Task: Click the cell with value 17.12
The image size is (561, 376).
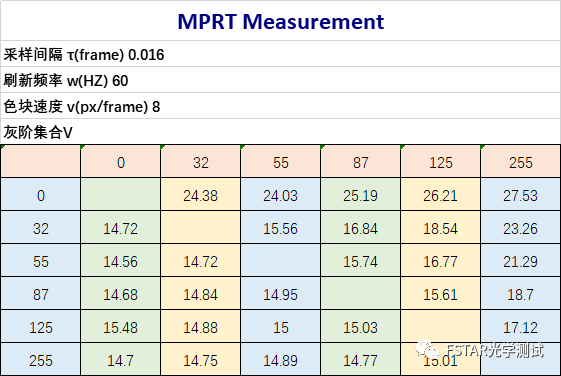Action: point(521,327)
